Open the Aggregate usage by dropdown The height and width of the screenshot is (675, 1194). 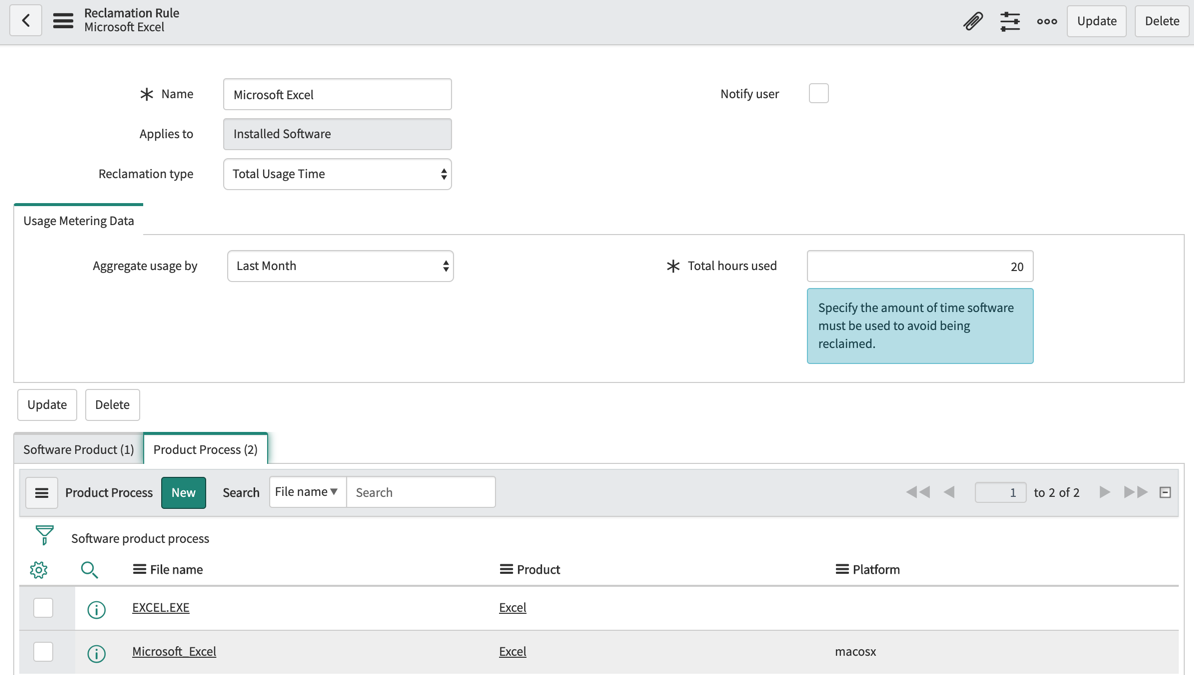pos(340,267)
